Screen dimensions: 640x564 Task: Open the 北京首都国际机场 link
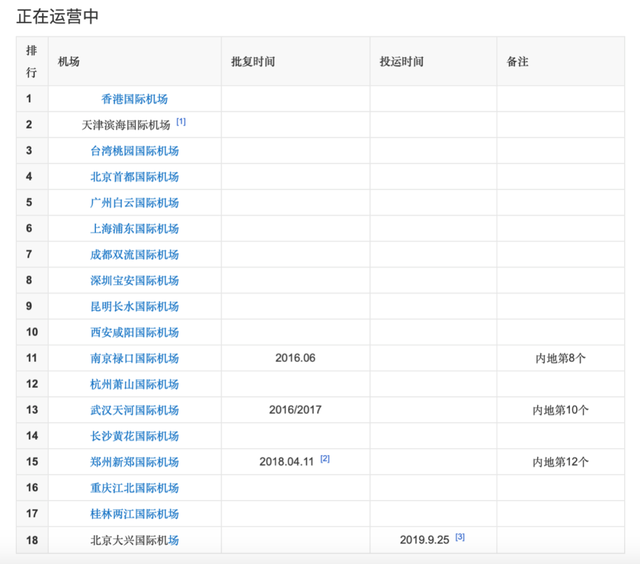[x=134, y=177]
